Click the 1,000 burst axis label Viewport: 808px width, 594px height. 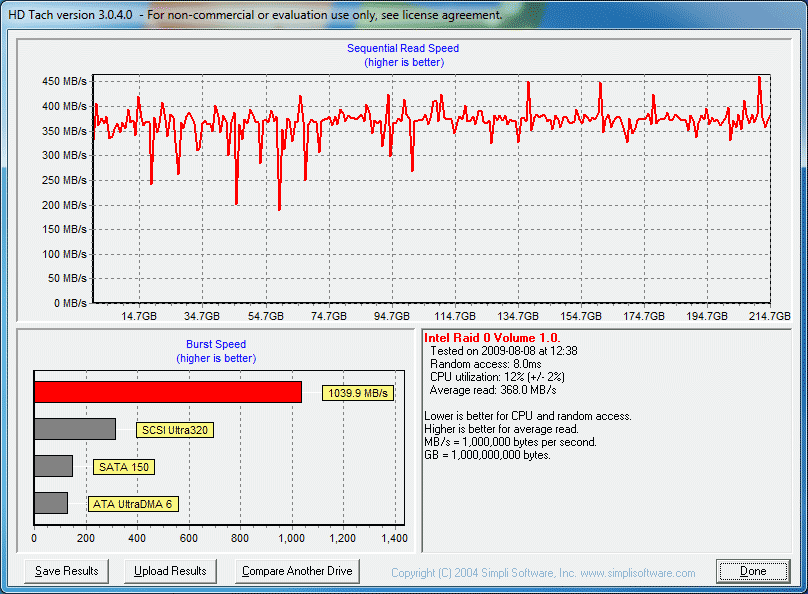292,538
